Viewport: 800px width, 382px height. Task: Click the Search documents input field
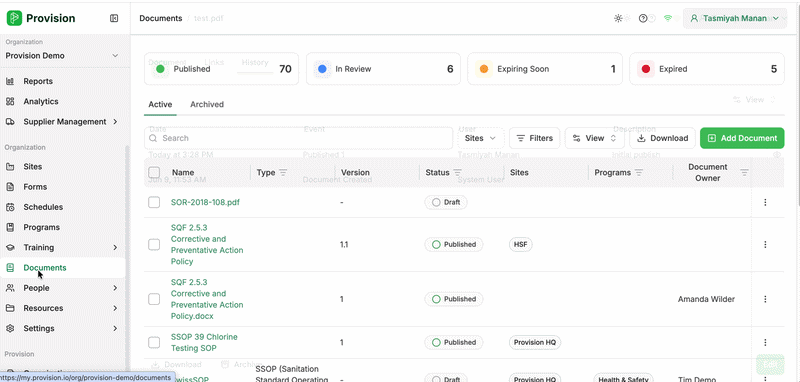click(298, 138)
